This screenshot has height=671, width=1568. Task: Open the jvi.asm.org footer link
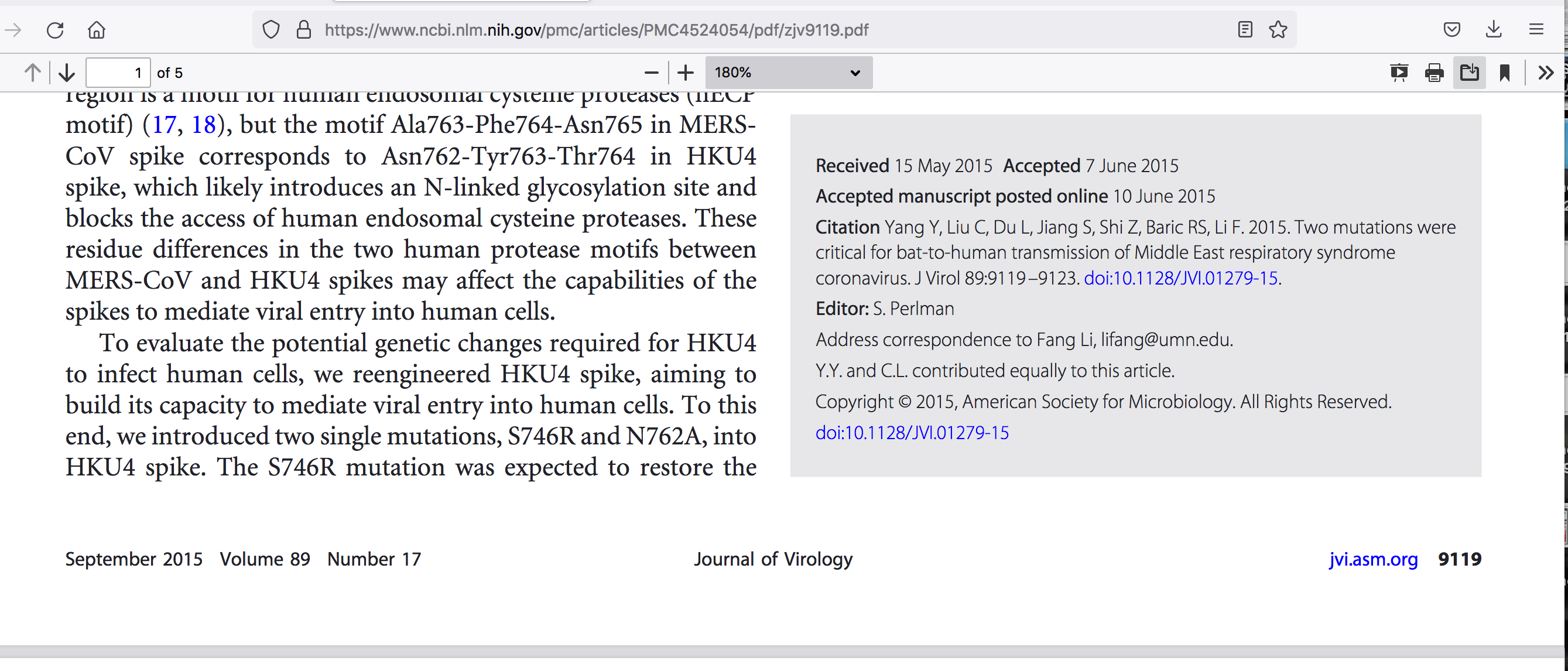pos(1373,559)
